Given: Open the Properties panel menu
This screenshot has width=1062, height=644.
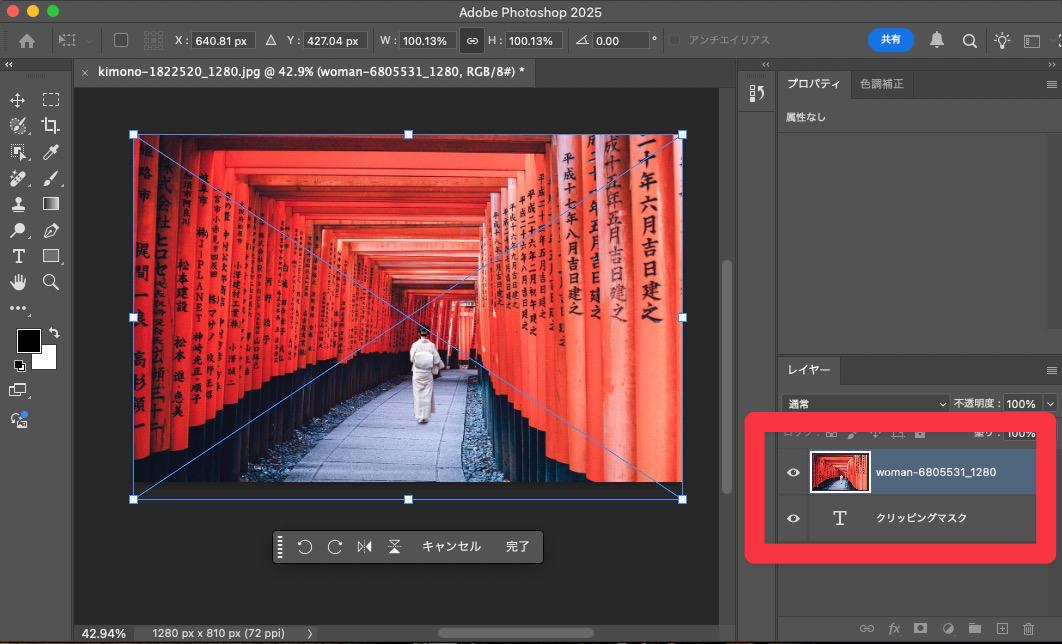Looking at the screenshot, I should point(1051,85).
